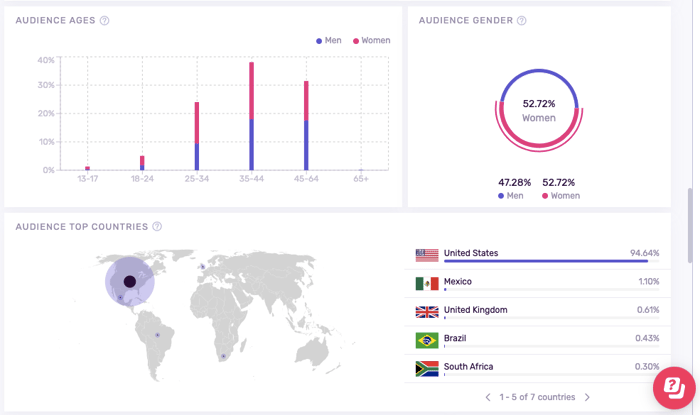Click the United States flag icon
Image resolution: width=700 pixels, height=415 pixels.
pyautogui.click(x=427, y=255)
